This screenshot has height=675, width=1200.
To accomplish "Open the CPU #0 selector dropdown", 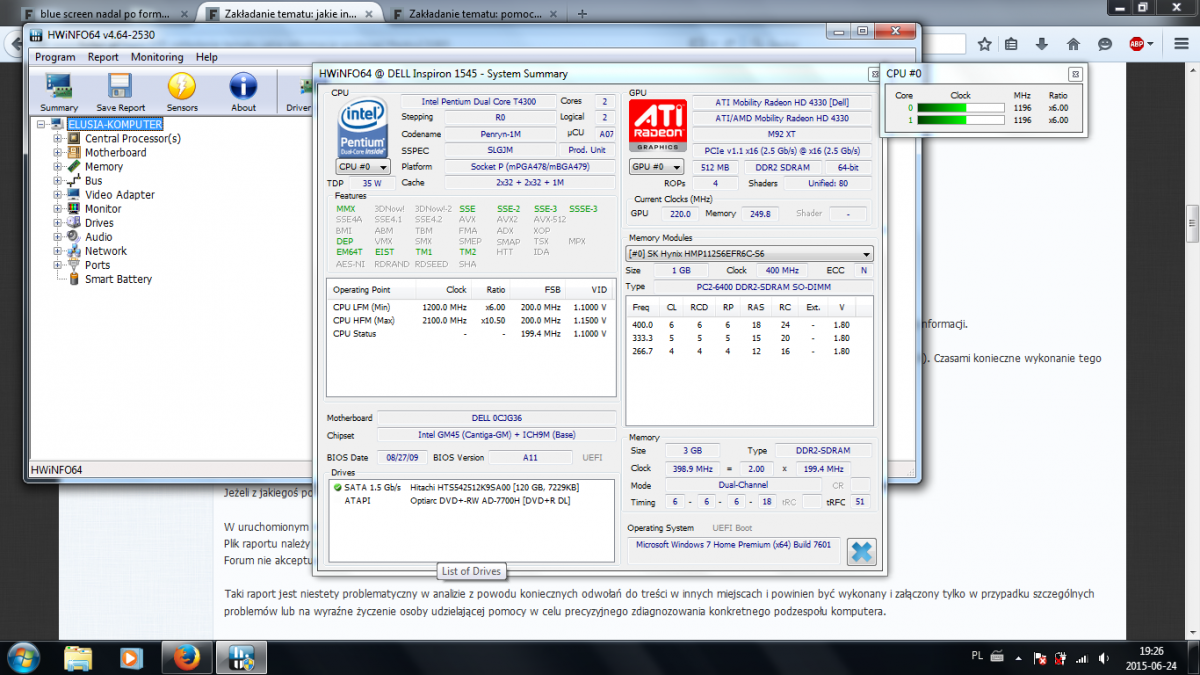I will pos(361,167).
